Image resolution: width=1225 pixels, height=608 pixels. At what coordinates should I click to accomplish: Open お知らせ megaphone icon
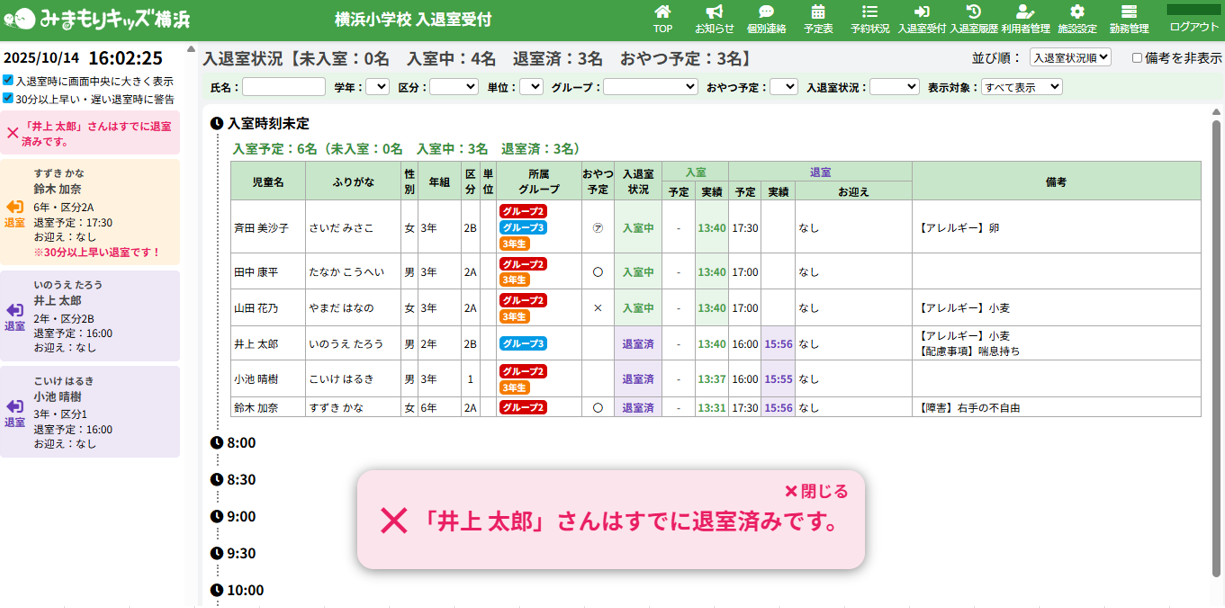[x=714, y=12]
